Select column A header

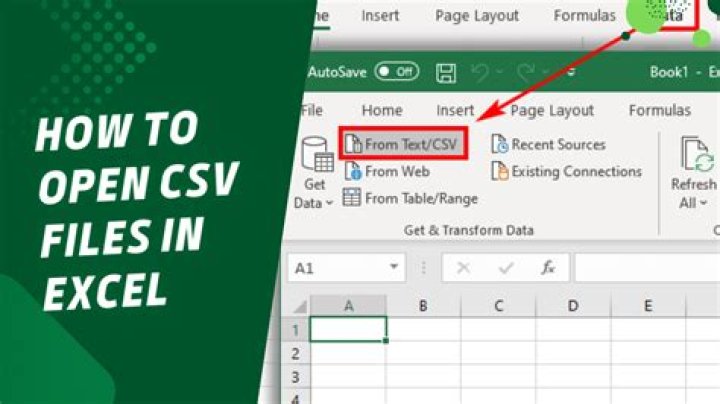[x=349, y=306]
